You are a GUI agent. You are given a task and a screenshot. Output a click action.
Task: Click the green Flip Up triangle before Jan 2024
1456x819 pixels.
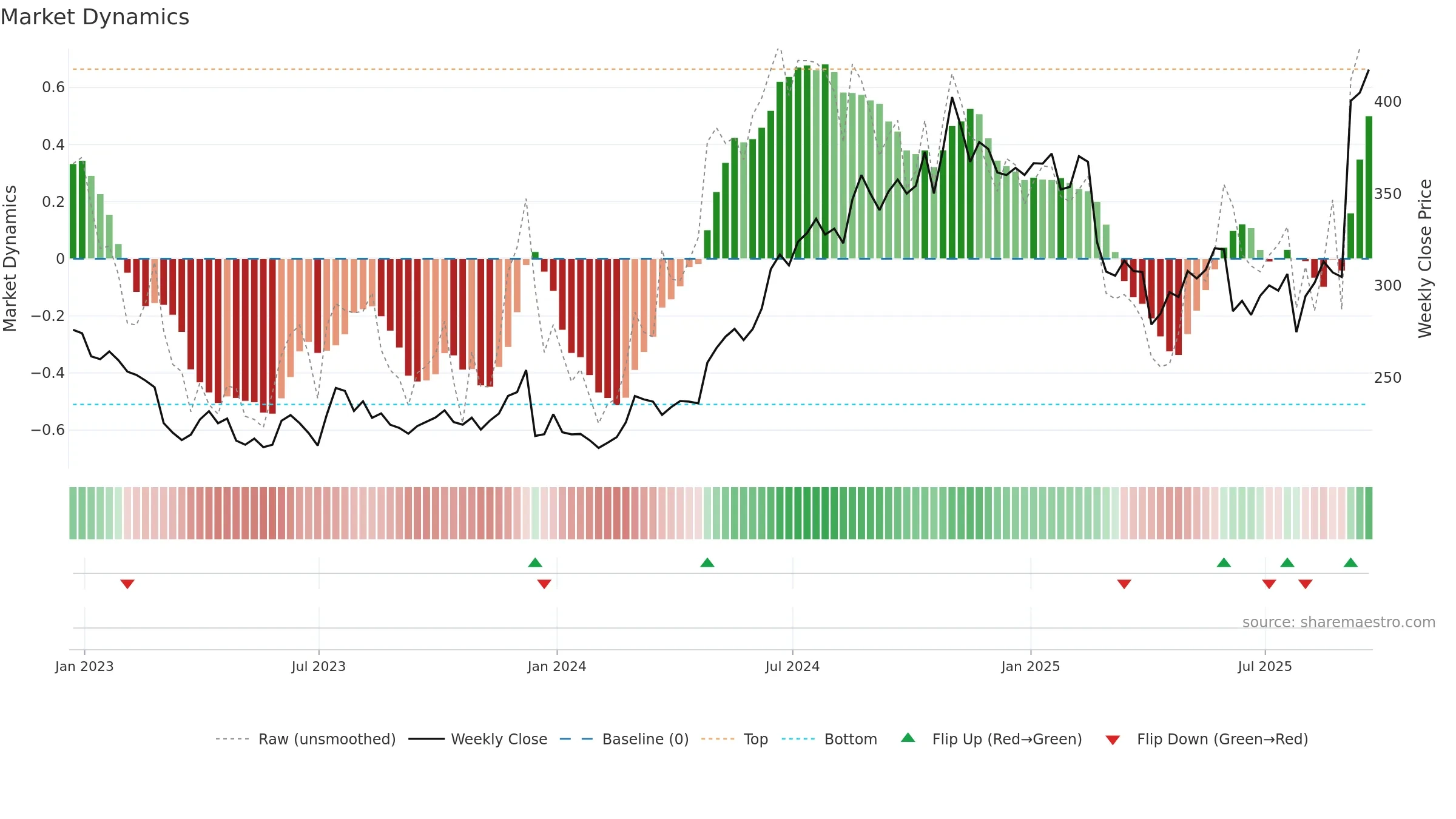tap(535, 562)
